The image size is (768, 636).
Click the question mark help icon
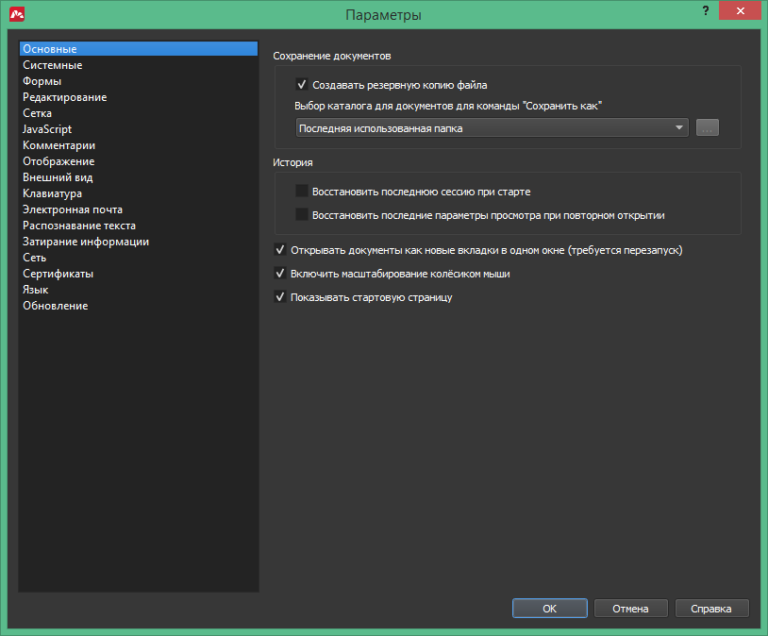(705, 11)
